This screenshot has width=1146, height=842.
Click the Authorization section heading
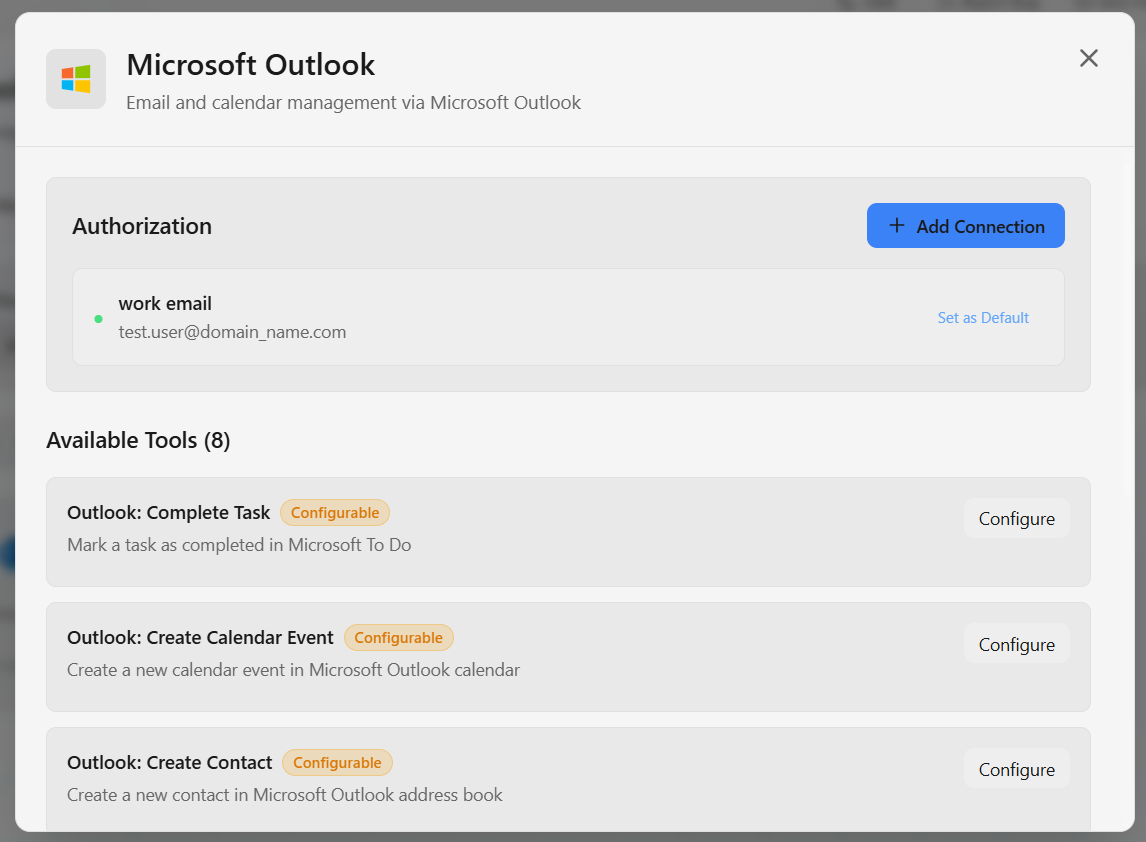(142, 226)
